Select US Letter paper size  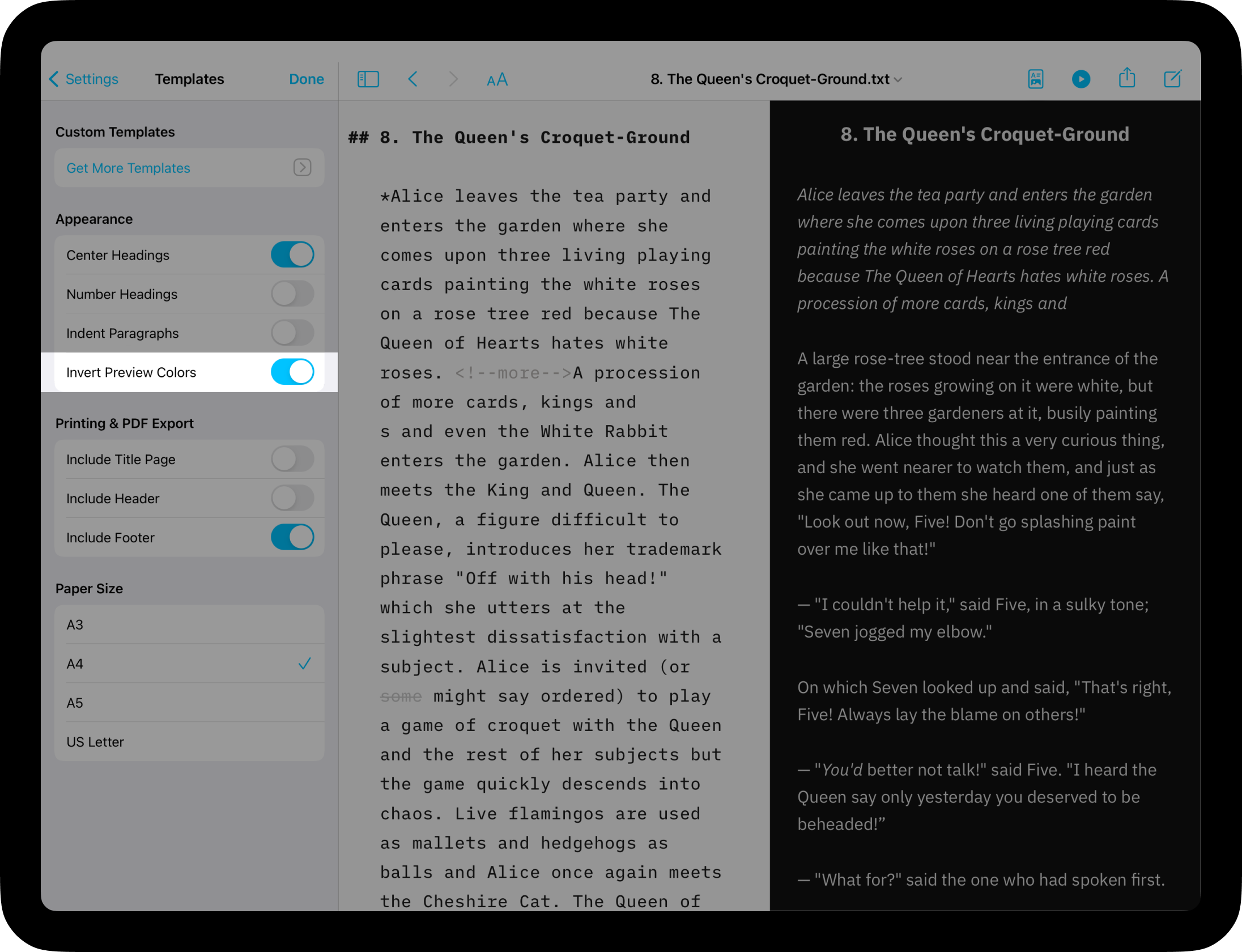(189, 742)
